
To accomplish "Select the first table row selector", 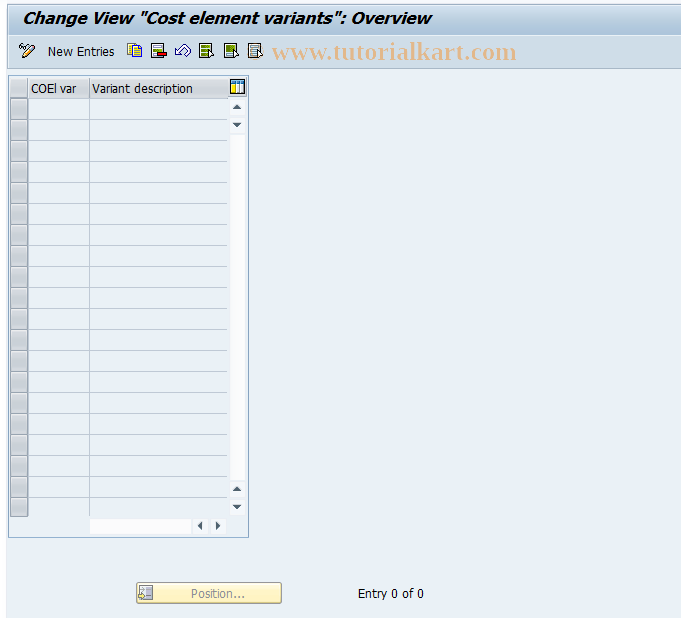I will [19, 109].
